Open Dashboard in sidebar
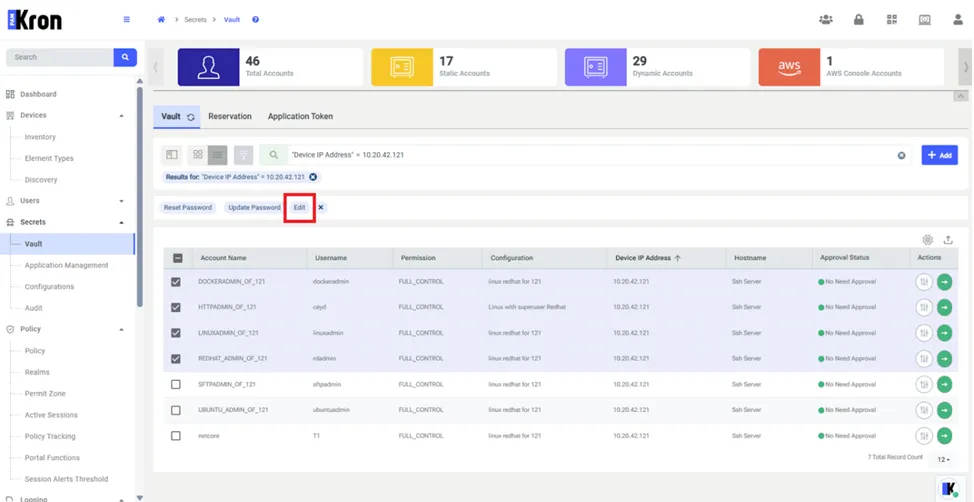 [x=38, y=94]
